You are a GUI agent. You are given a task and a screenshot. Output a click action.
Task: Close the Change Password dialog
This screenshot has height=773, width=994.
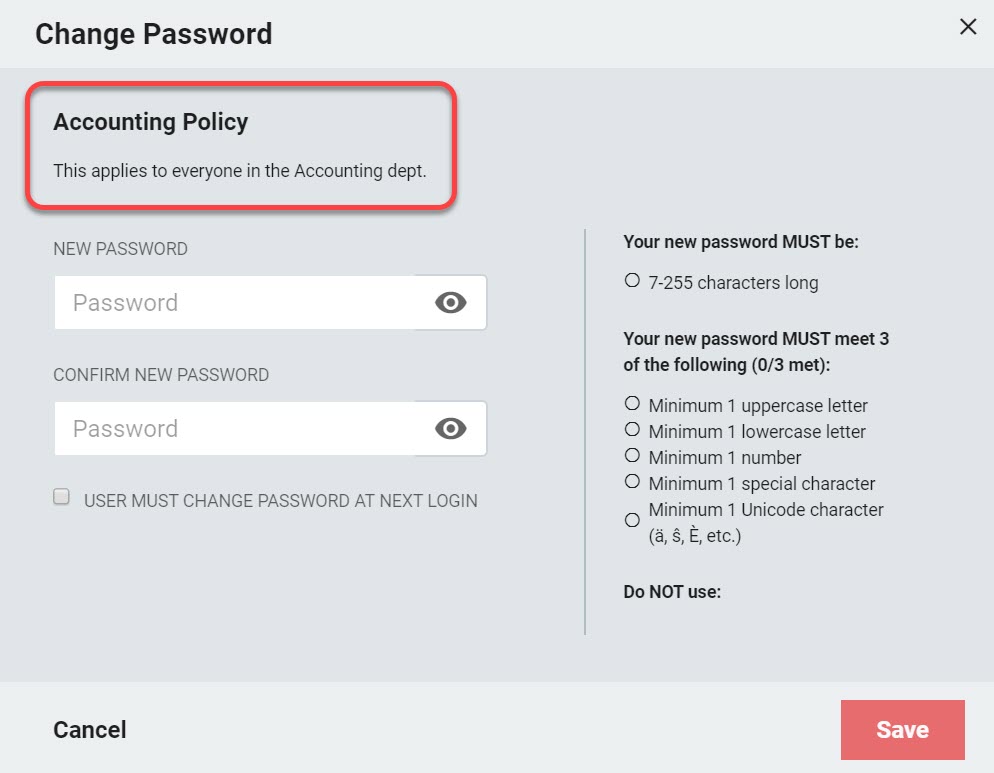coord(967,27)
